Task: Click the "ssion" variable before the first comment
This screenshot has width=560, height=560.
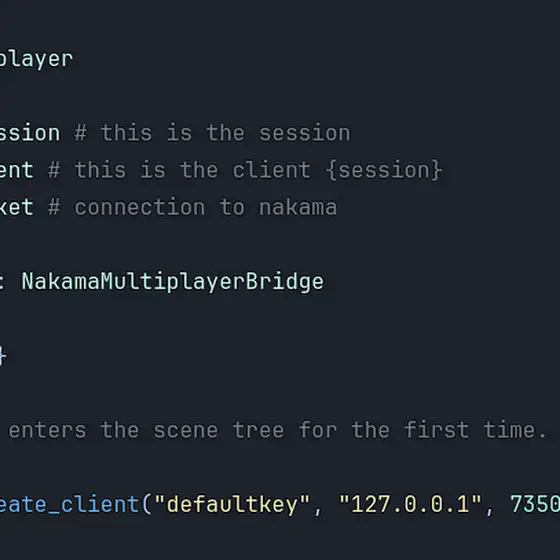Action: pos(30,133)
